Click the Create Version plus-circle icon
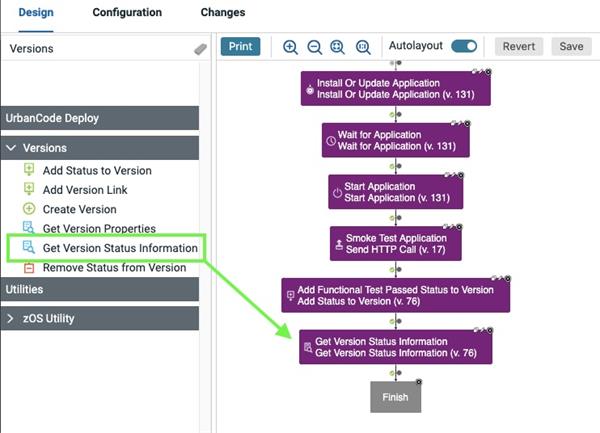 coord(29,209)
